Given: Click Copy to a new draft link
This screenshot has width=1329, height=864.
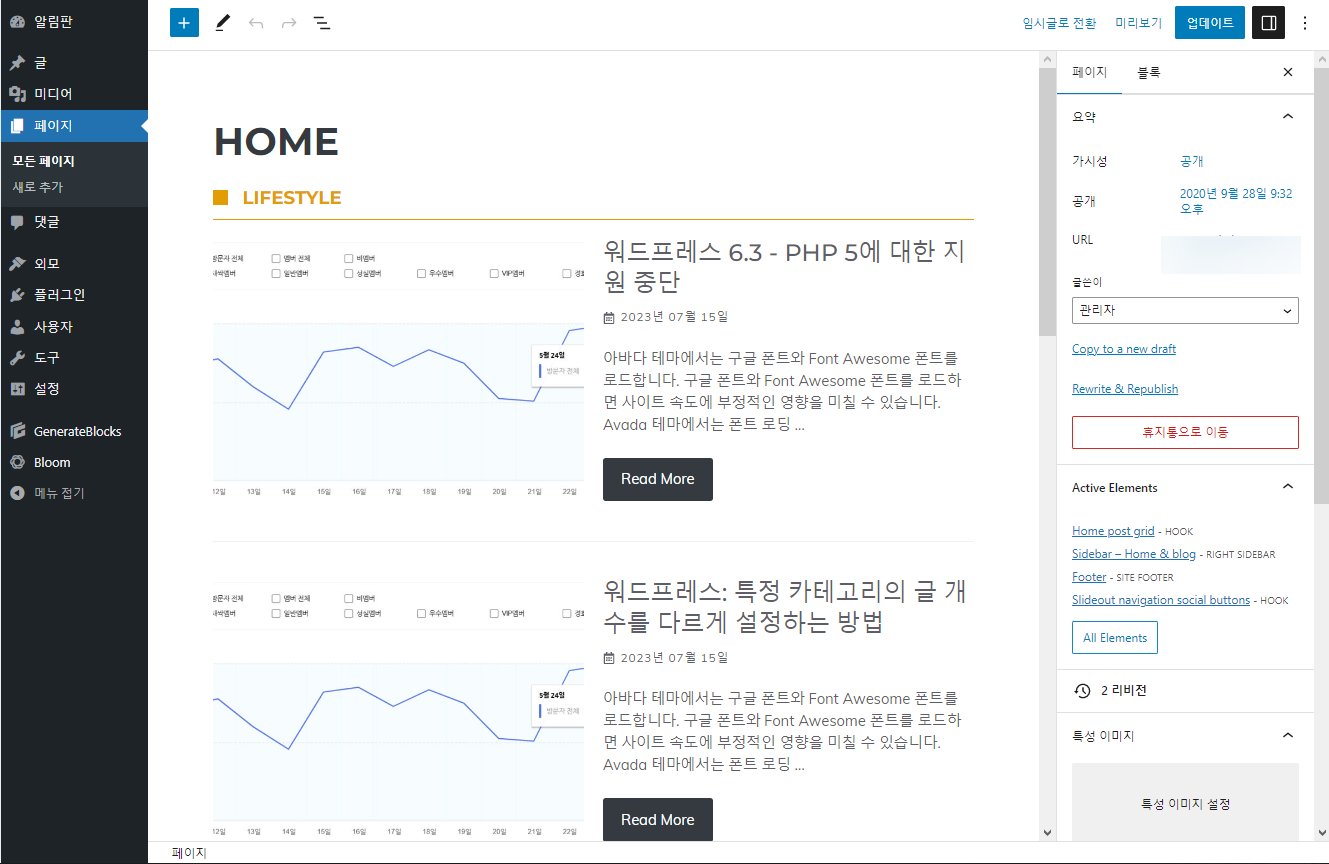Looking at the screenshot, I should point(1124,349).
